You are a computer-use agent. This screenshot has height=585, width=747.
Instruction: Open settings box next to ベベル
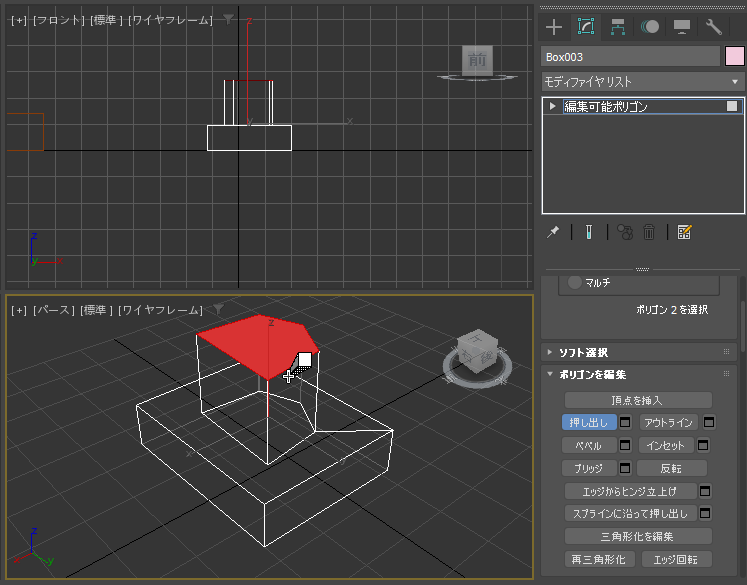point(625,445)
